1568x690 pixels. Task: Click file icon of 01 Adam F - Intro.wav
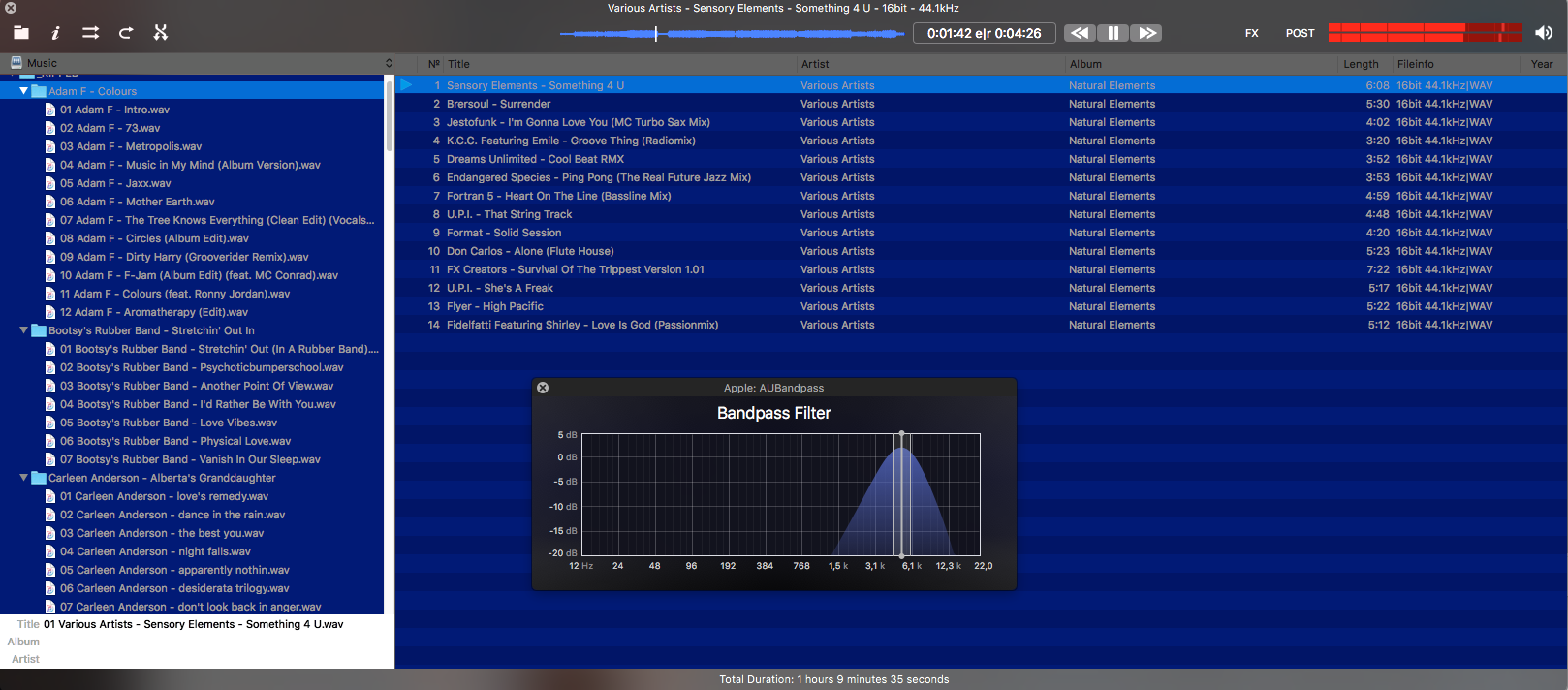click(50, 110)
